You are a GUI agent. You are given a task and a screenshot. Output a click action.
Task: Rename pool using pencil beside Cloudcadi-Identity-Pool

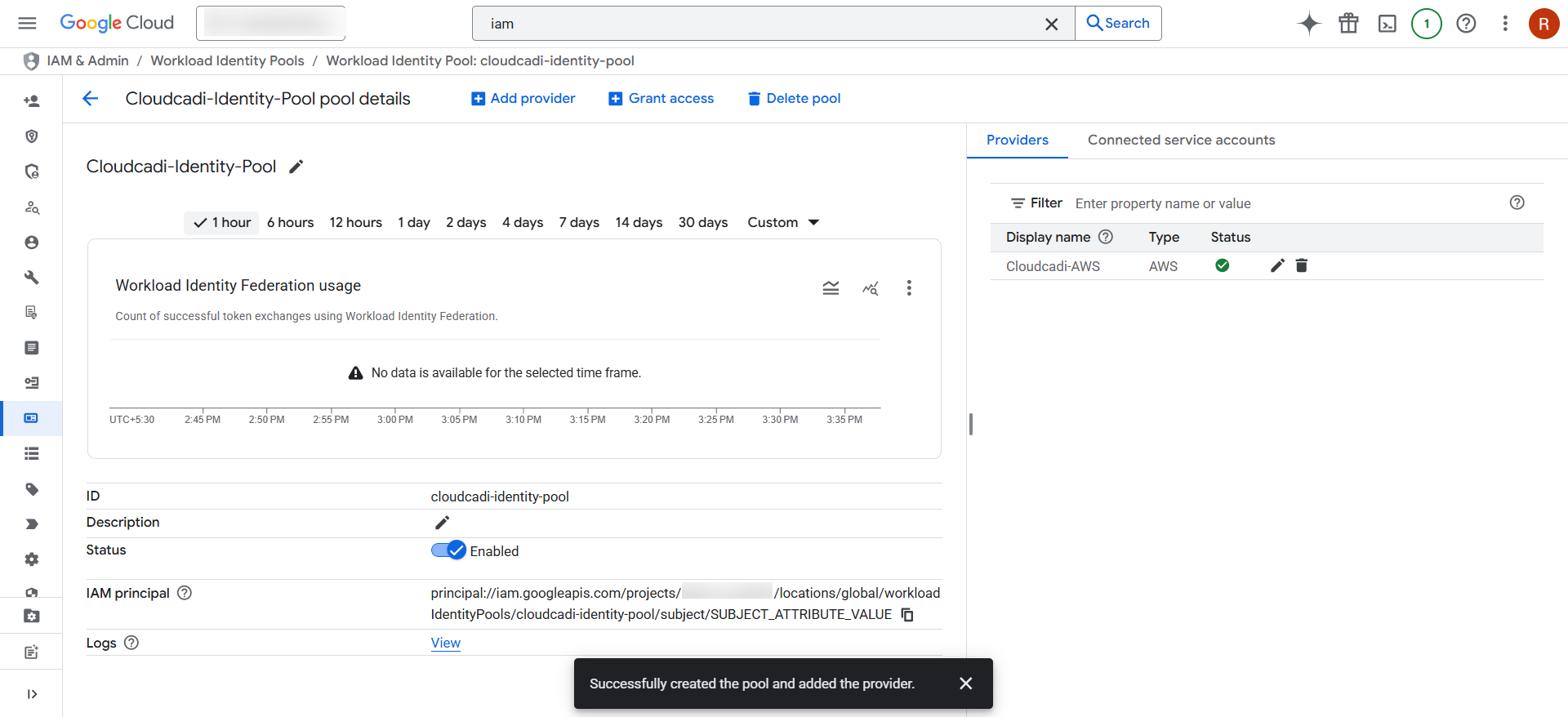(x=296, y=167)
